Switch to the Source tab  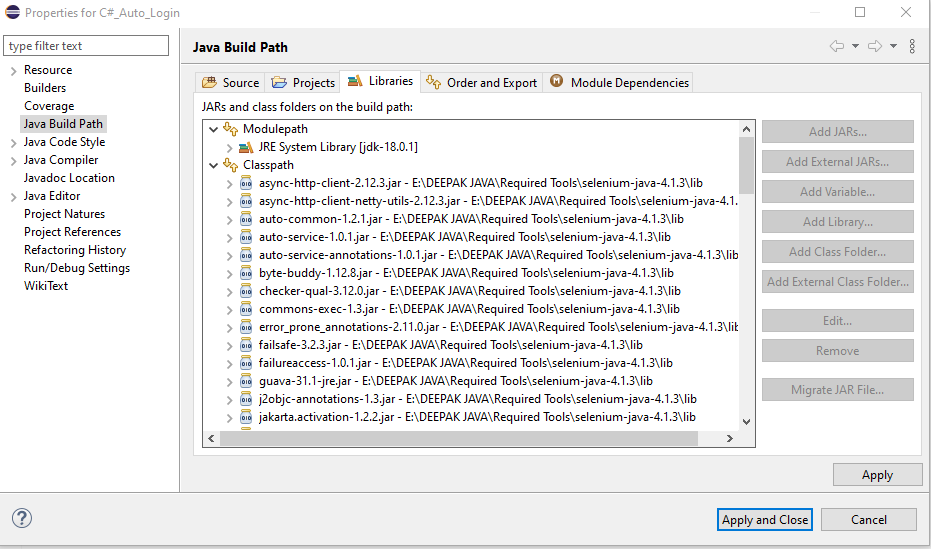tap(230, 82)
